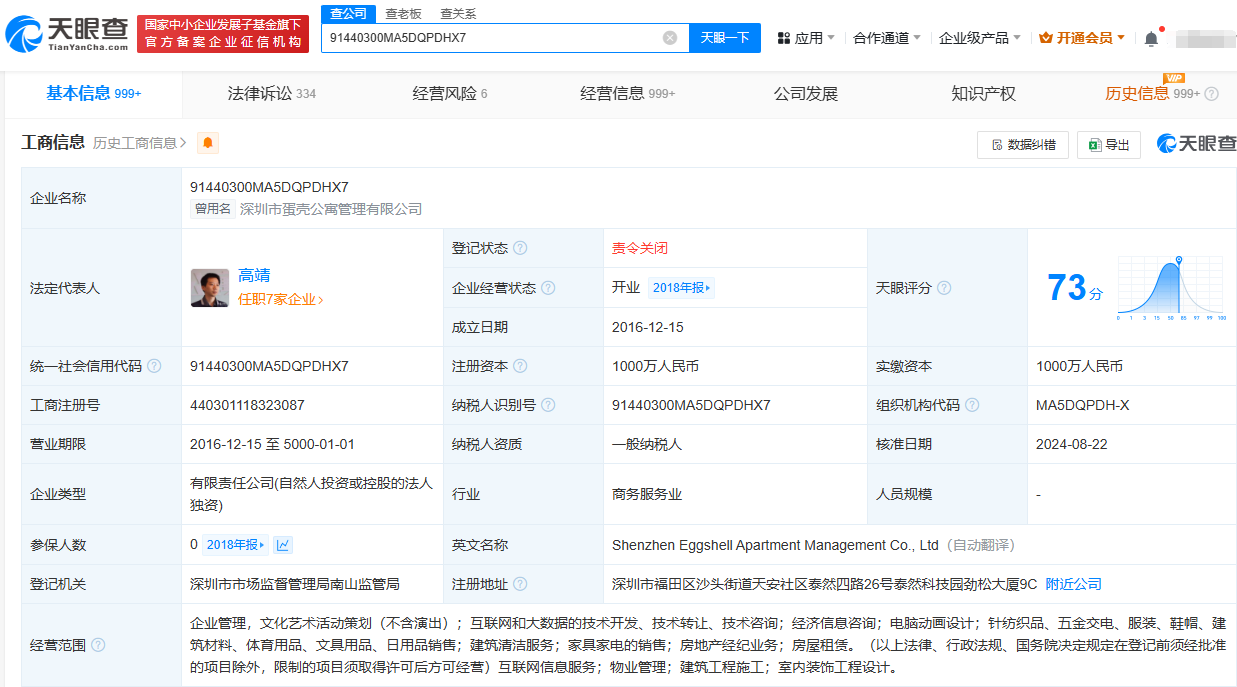
Task: Click the help icon beside 企业经营状态
Action: [x=548, y=288]
